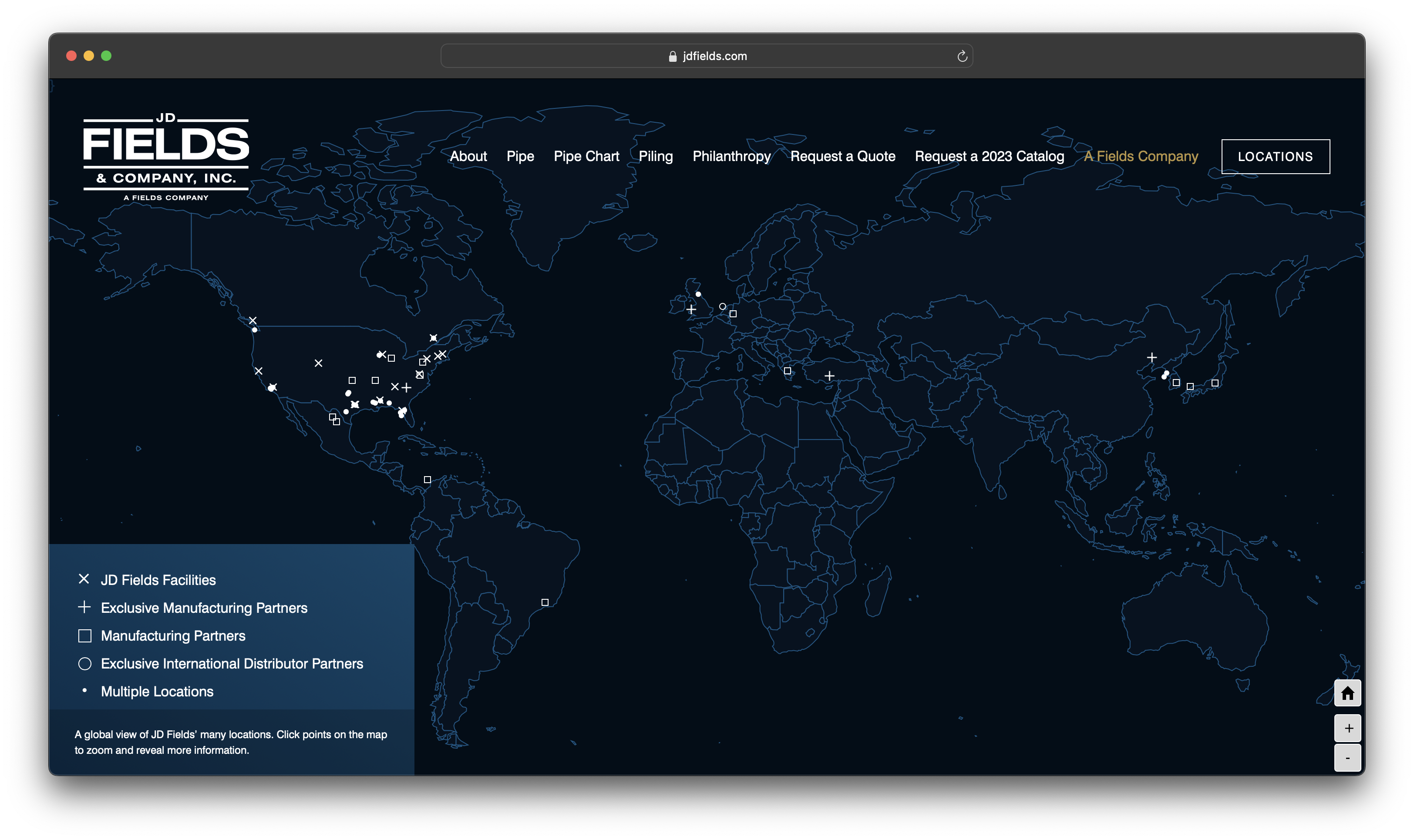
Task: Click the green fullscreen window button
Action: (x=106, y=55)
